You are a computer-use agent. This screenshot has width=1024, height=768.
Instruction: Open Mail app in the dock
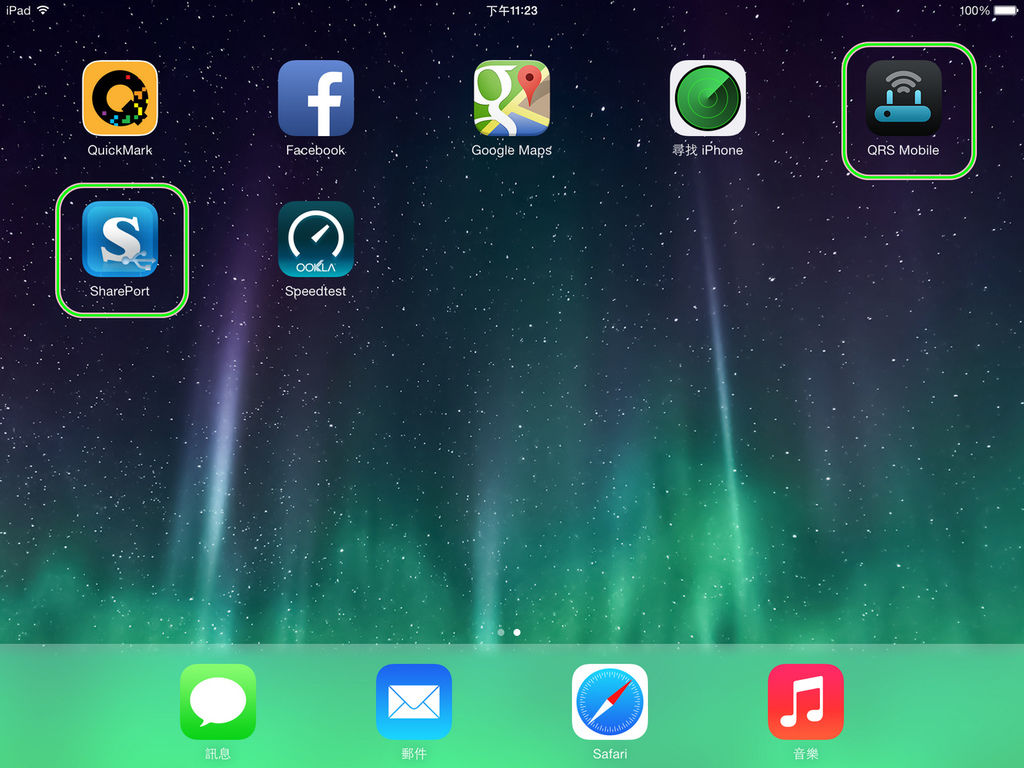(414, 702)
